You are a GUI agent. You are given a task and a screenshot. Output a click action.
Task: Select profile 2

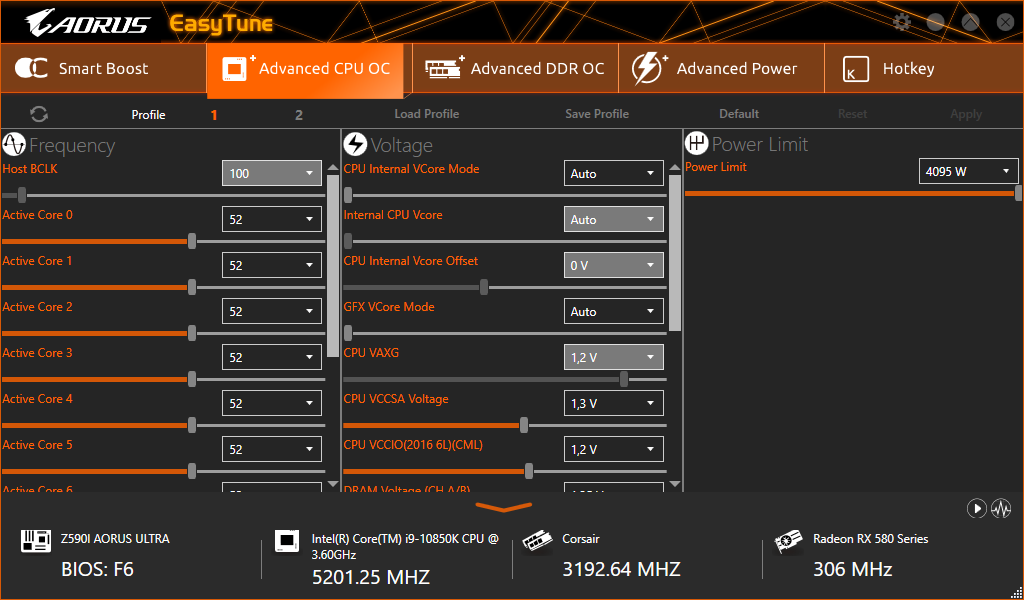tap(298, 115)
